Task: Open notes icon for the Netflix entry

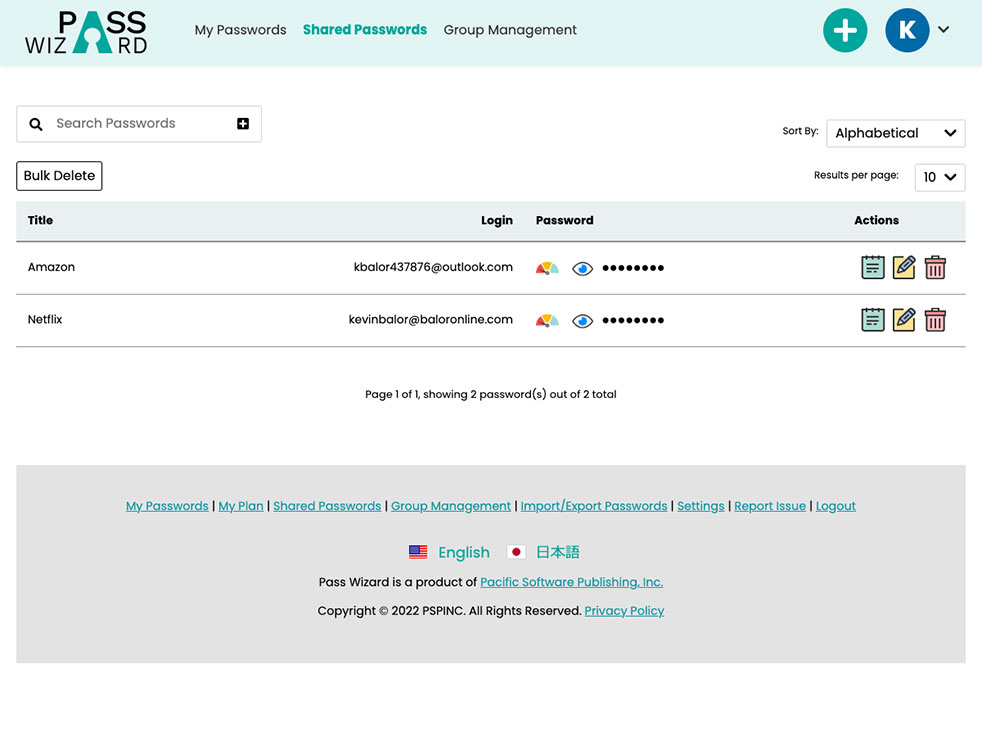Action: pyautogui.click(x=873, y=320)
